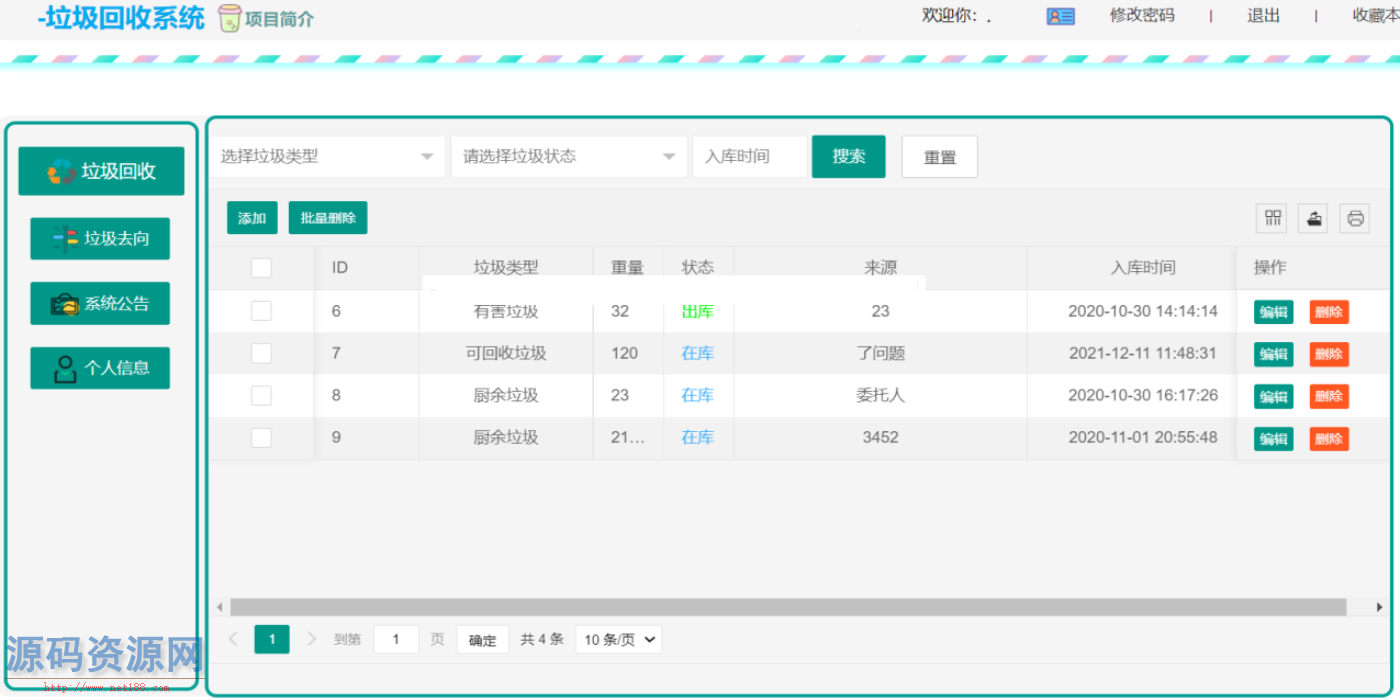Image resolution: width=1400 pixels, height=700 pixels.
Task: Click the 入库时间 date input field
Action: click(x=749, y=157)
